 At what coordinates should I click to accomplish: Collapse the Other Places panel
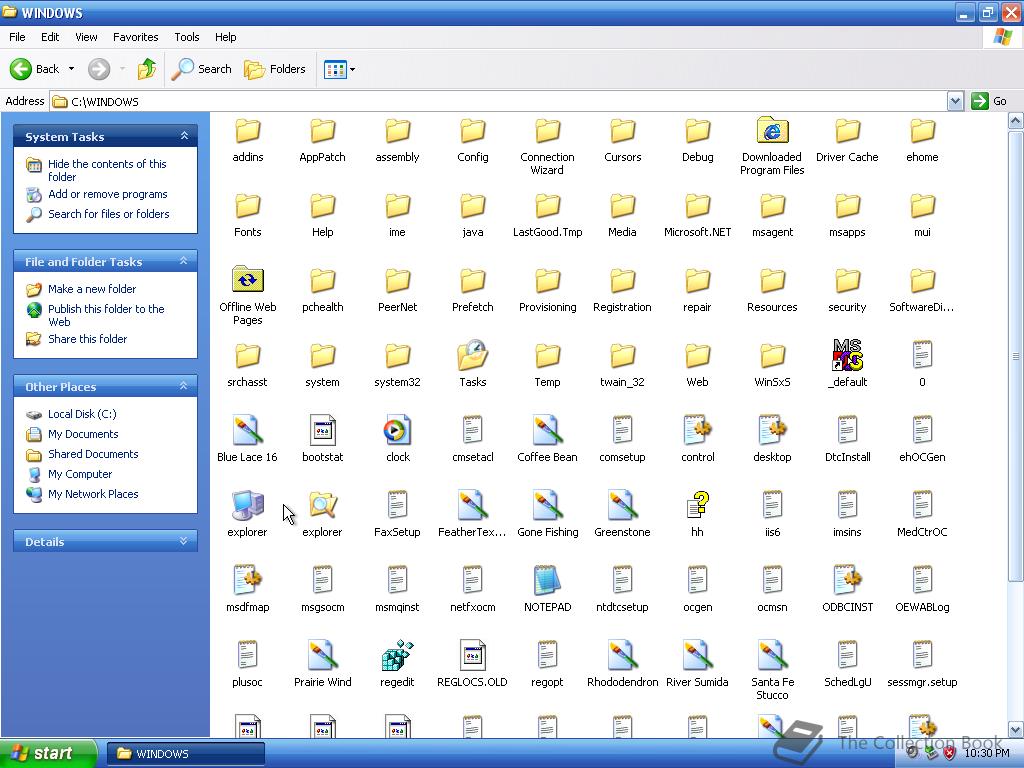pyautogui.click(x=184, y=386)
